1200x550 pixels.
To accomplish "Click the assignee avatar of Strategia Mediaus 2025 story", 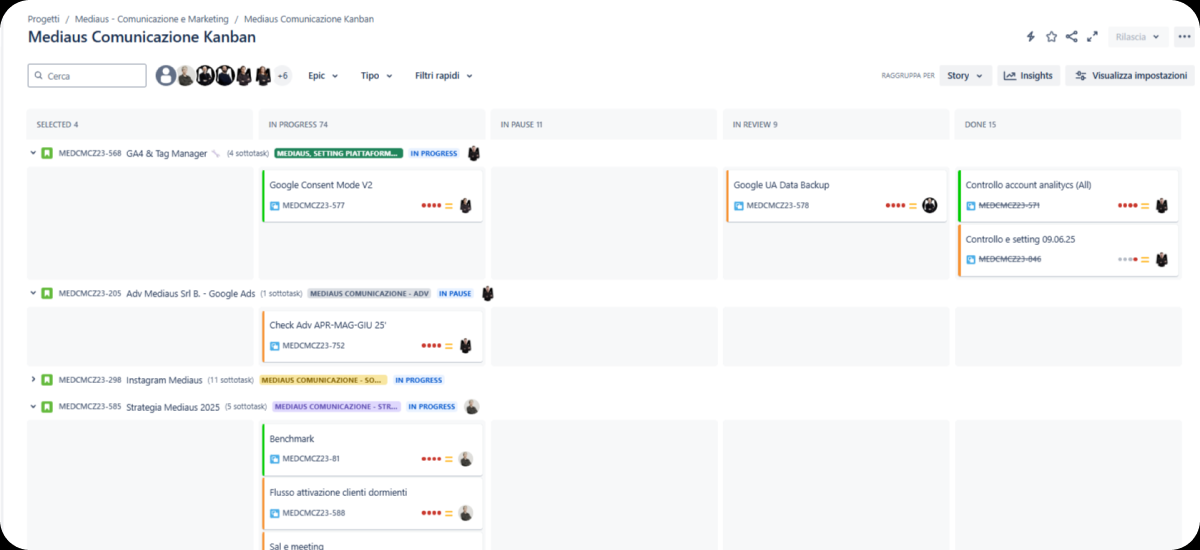I will (x=471, y=407).
